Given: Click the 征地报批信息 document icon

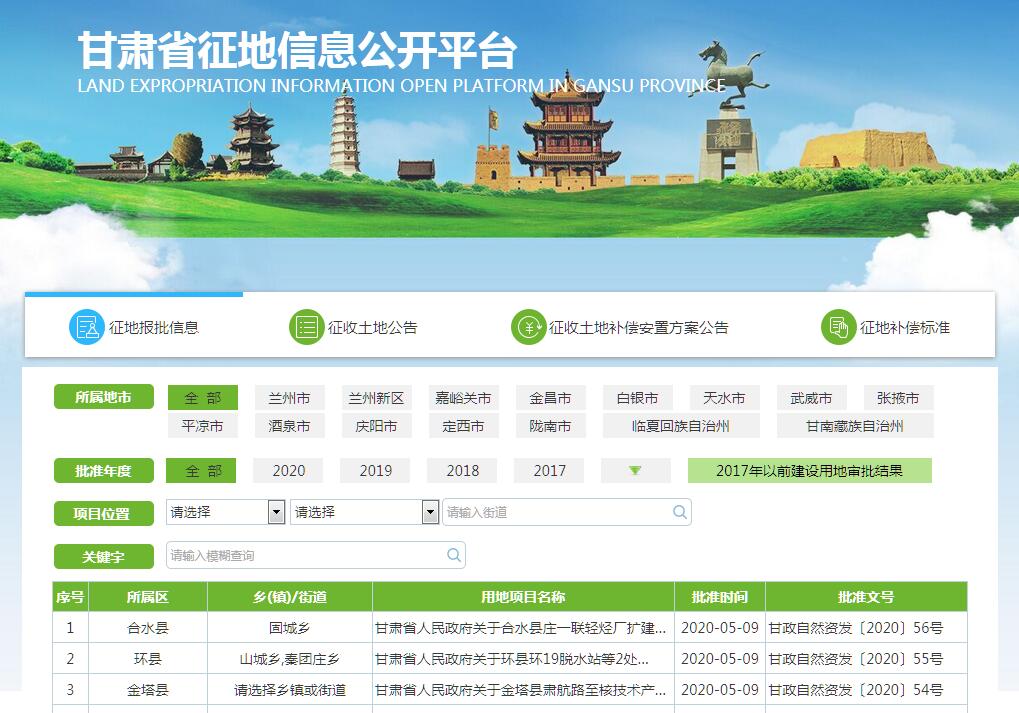Looking at the screenshot, I should click(x=86, y=327).
